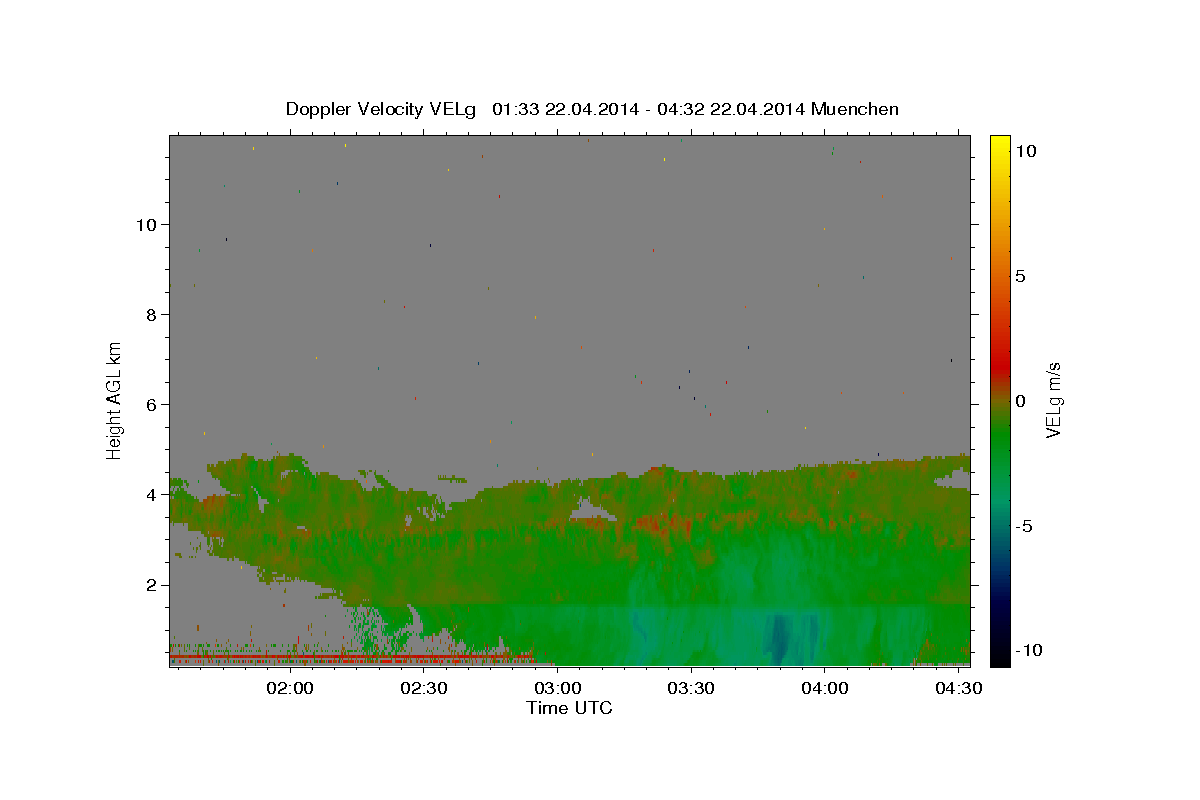Click the 04:00 time tick label
The image size is (1200, 800).
coord(824,688)
